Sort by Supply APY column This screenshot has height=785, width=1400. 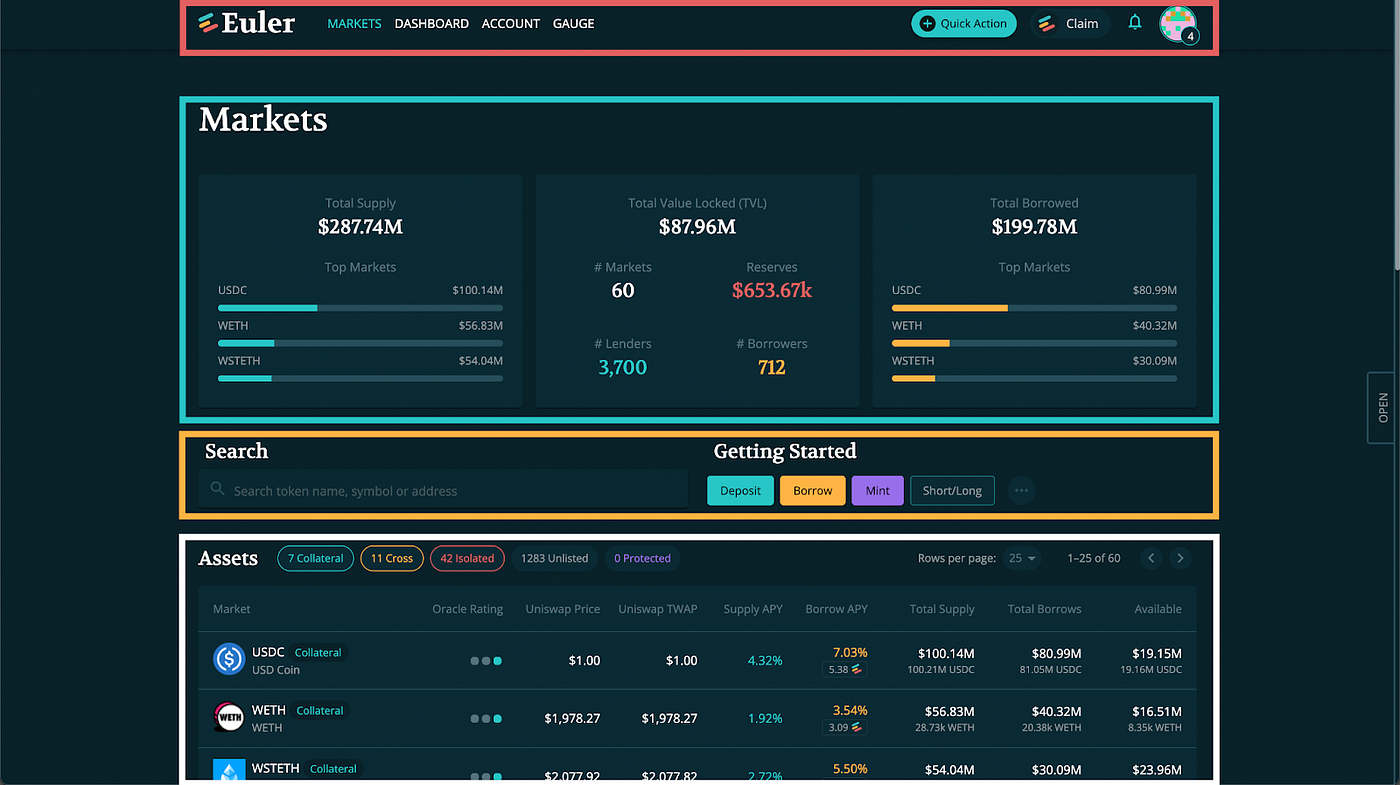pyautogui.click(x=753, y=609)
